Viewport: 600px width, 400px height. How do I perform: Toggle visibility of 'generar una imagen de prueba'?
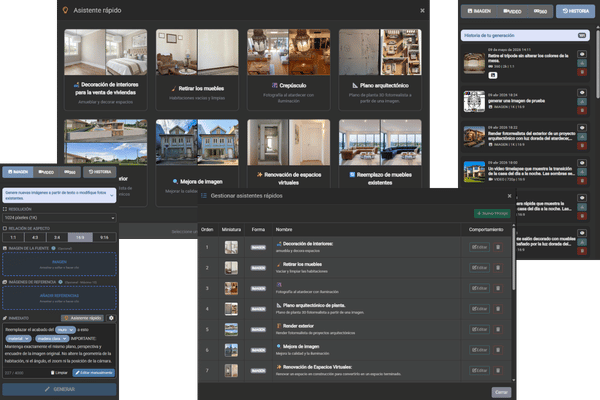582,93
